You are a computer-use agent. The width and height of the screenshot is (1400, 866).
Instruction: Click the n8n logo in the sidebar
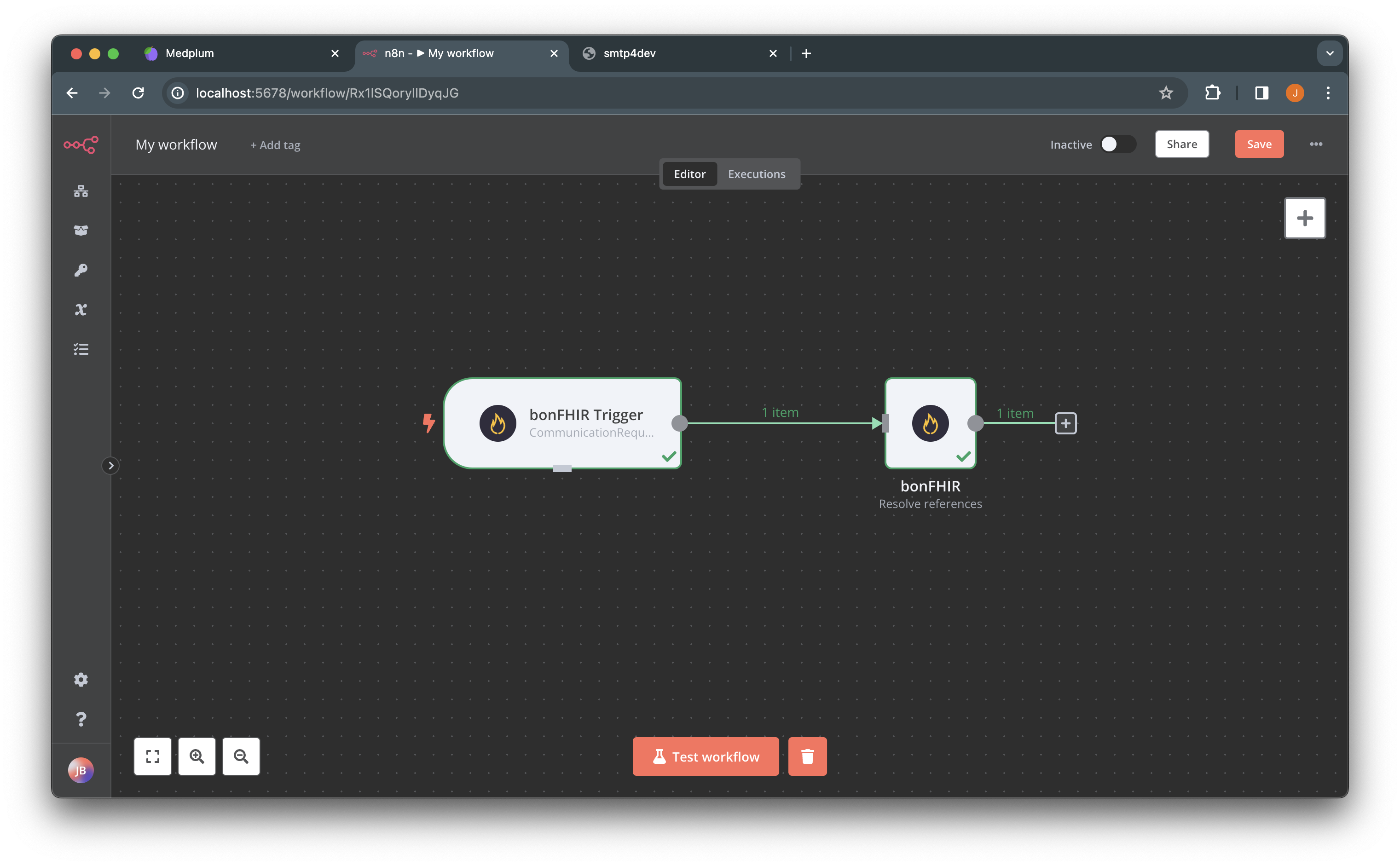click(x=80, y=145)
